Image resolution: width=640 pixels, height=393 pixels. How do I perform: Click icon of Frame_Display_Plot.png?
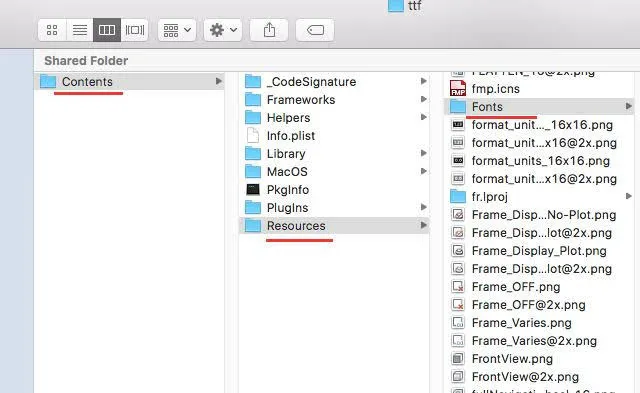[x=458, y=250]
